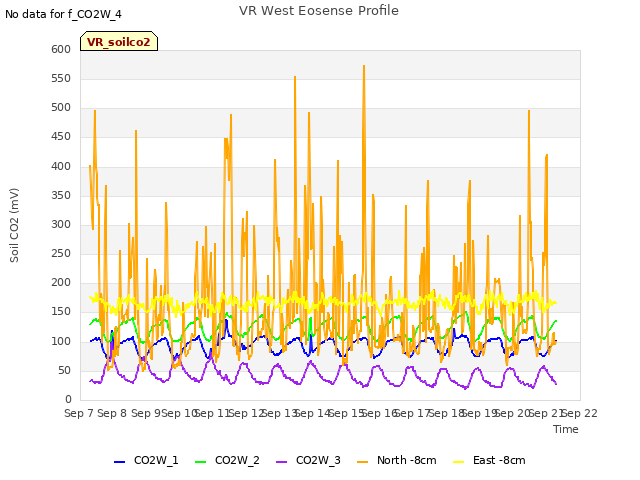Click the 500 y-axis tick label
Viewport: 640px width, 480px height.
61,108
